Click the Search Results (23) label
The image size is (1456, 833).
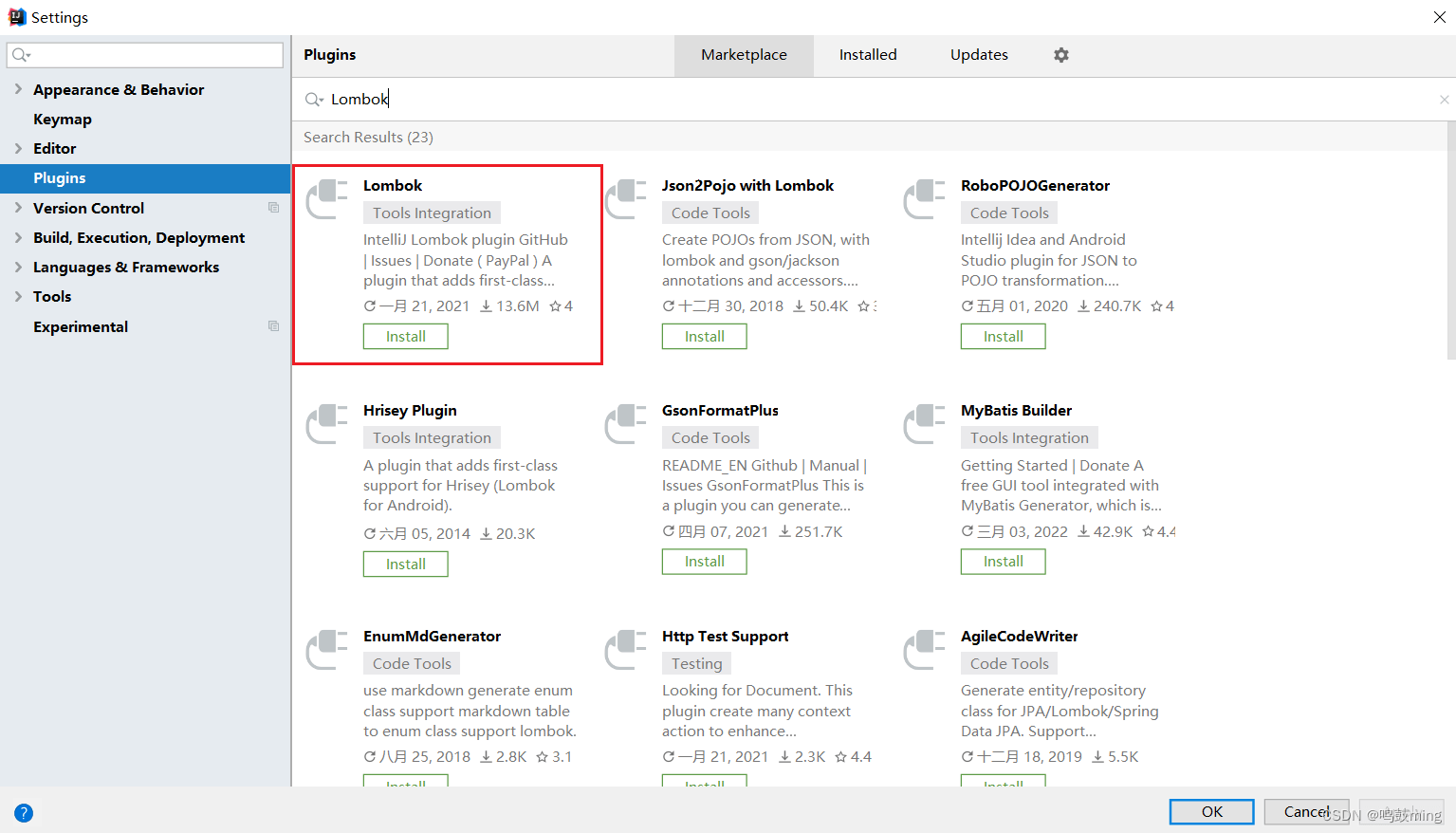pos(368,138)
